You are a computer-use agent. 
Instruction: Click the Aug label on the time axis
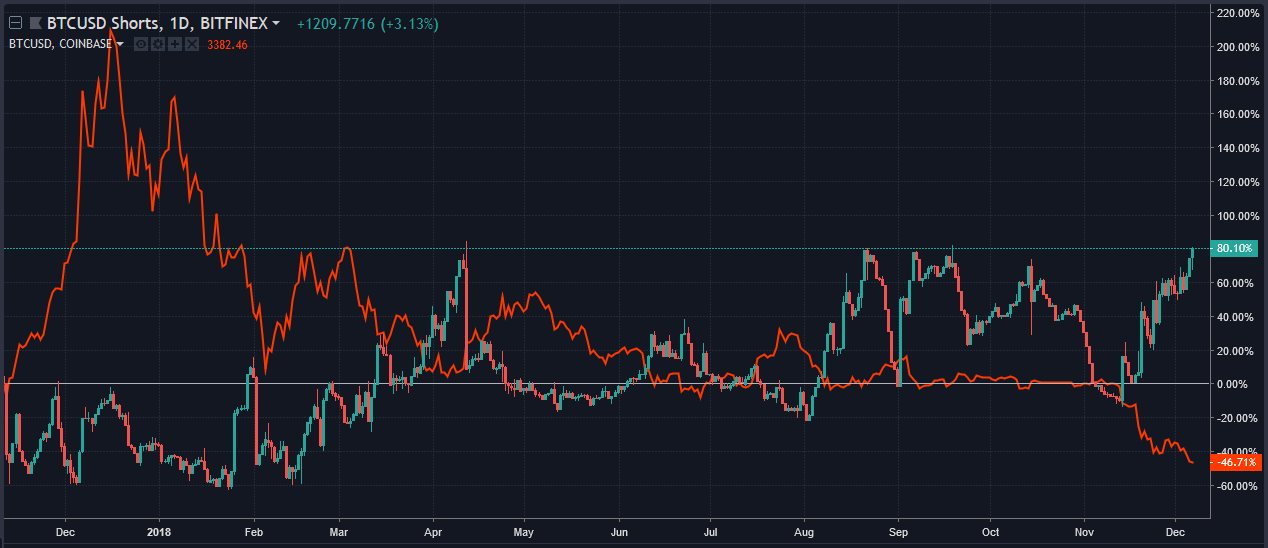tap(804, 534)
